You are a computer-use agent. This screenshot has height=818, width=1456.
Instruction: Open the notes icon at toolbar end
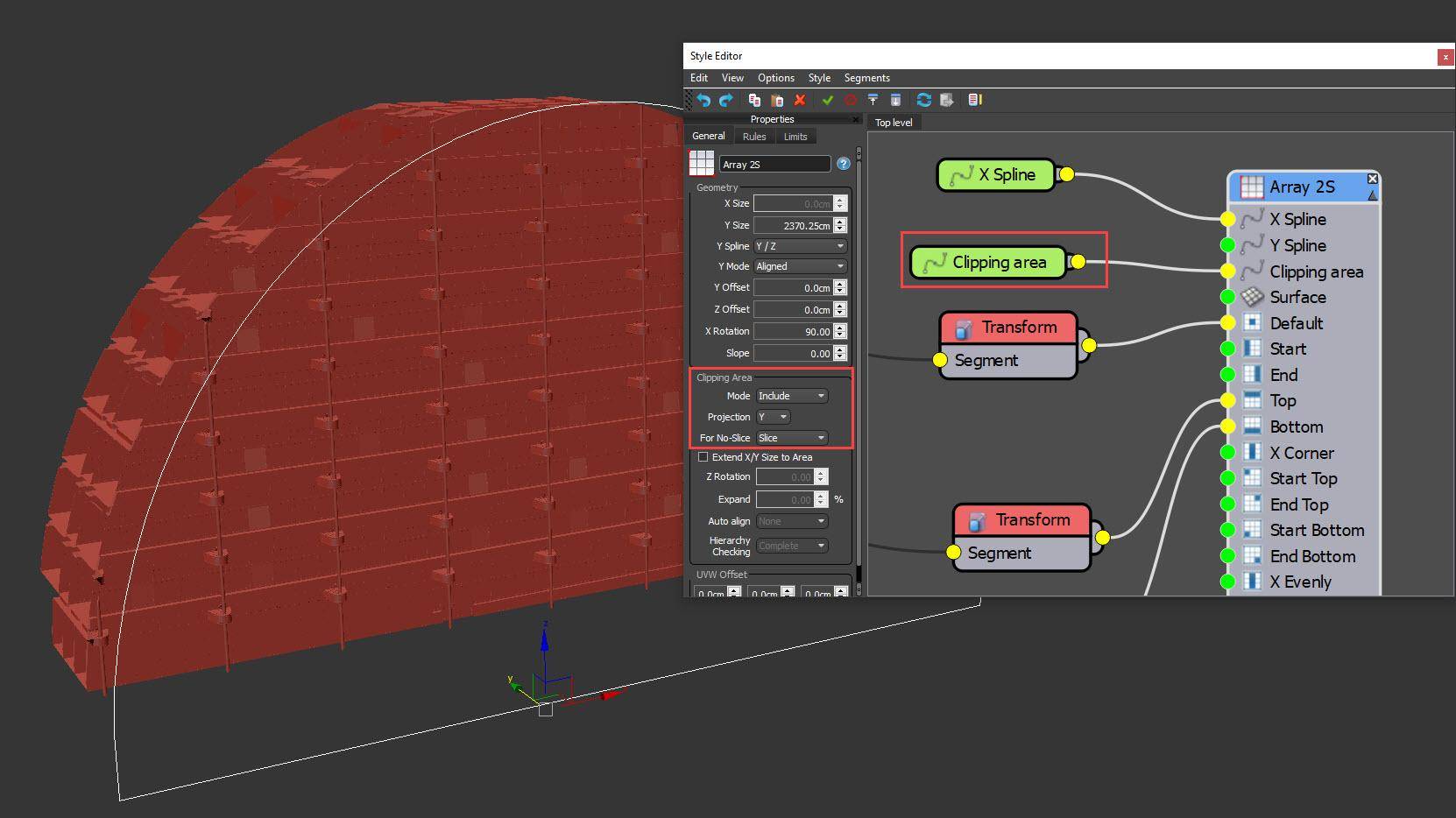(x=975, y=99)
